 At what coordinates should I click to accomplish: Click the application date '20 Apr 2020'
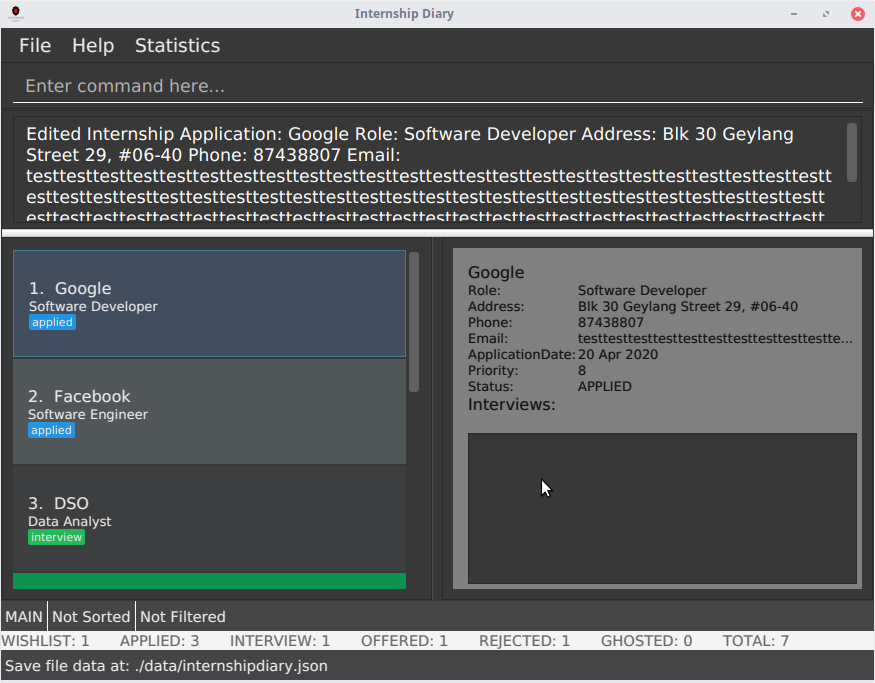click(x=618, y=354)
